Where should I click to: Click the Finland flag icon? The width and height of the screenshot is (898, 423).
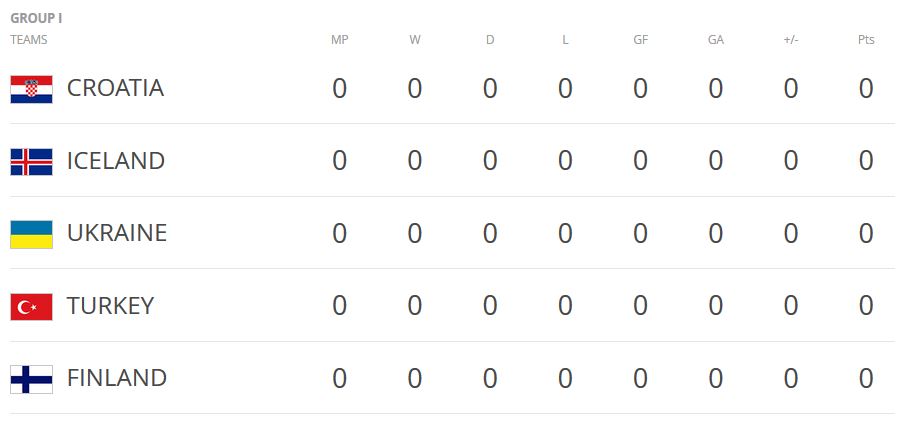point(31,379)
